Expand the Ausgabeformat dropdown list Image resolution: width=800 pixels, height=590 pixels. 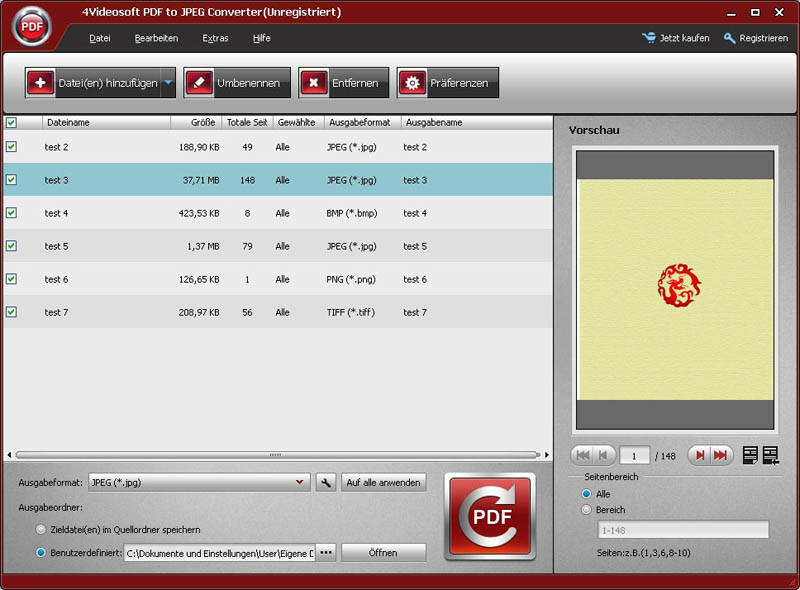301,482
